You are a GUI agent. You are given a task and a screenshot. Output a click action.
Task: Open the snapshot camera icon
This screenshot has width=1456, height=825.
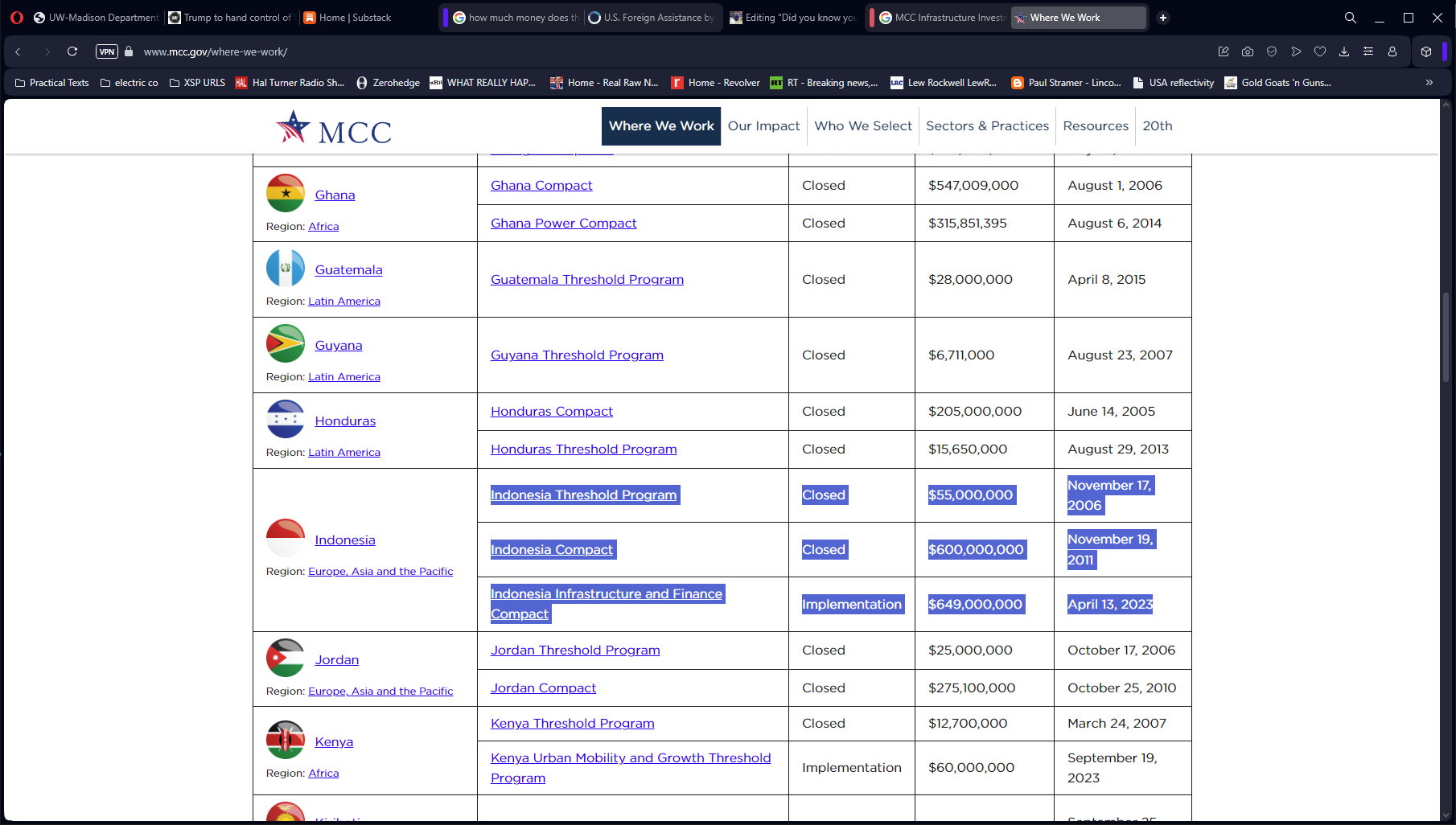coord(1248,51)
